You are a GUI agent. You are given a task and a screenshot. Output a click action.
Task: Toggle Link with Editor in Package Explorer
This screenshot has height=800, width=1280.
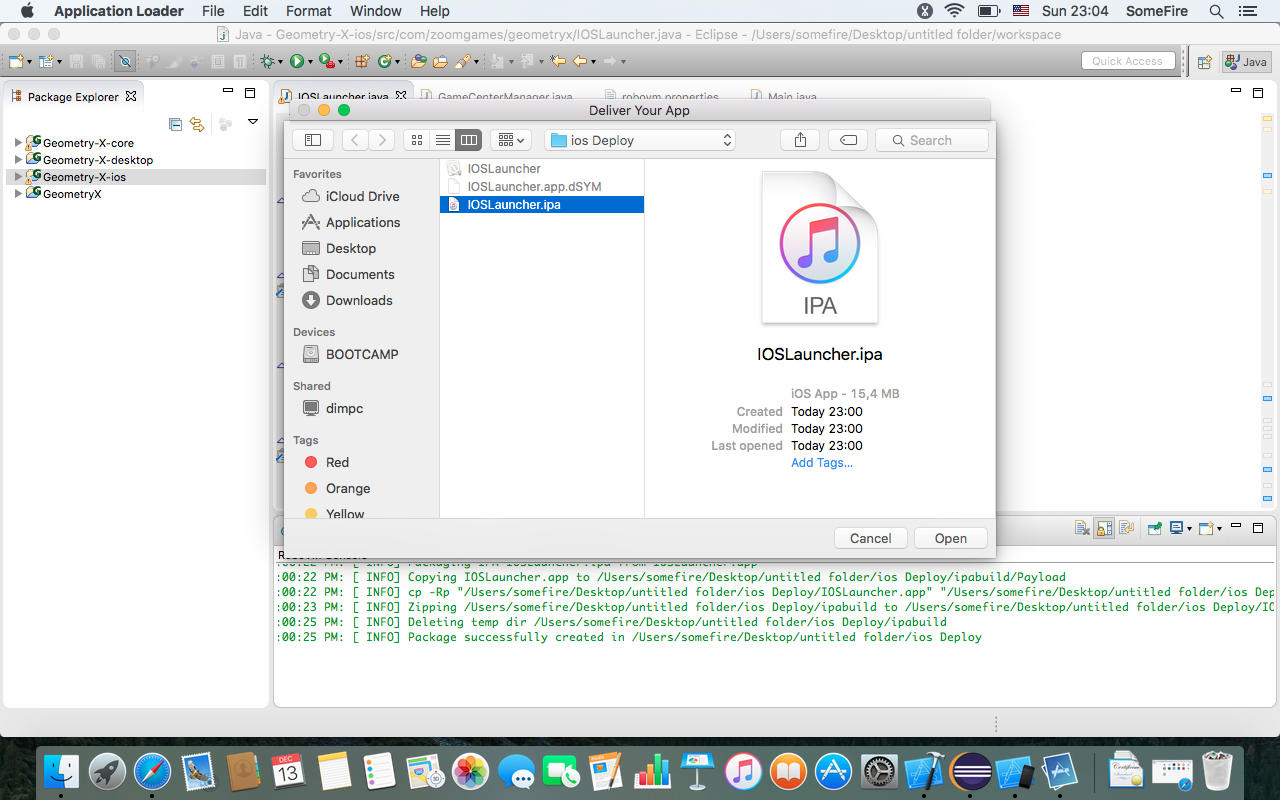click(x=197, y=124)
